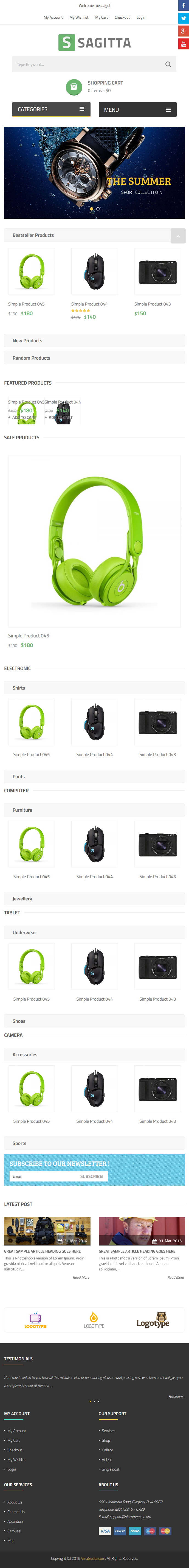
Task: Open the green shopping cart icon
Action: 74,86
